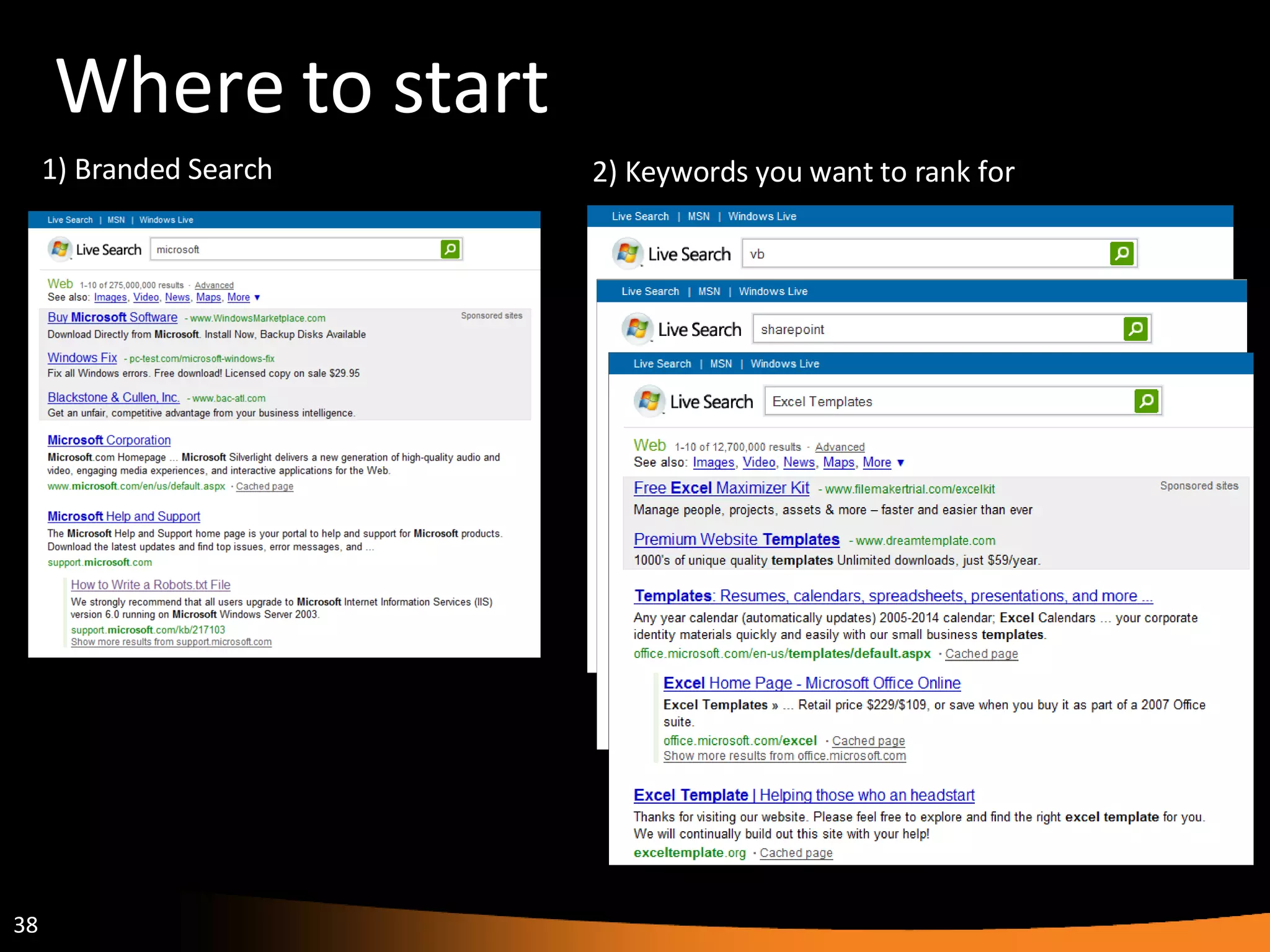The width and height of the screenshot is (1270, 952).
Task: Open Video link in Excel Templates results
Action: [x=759, y=462]
